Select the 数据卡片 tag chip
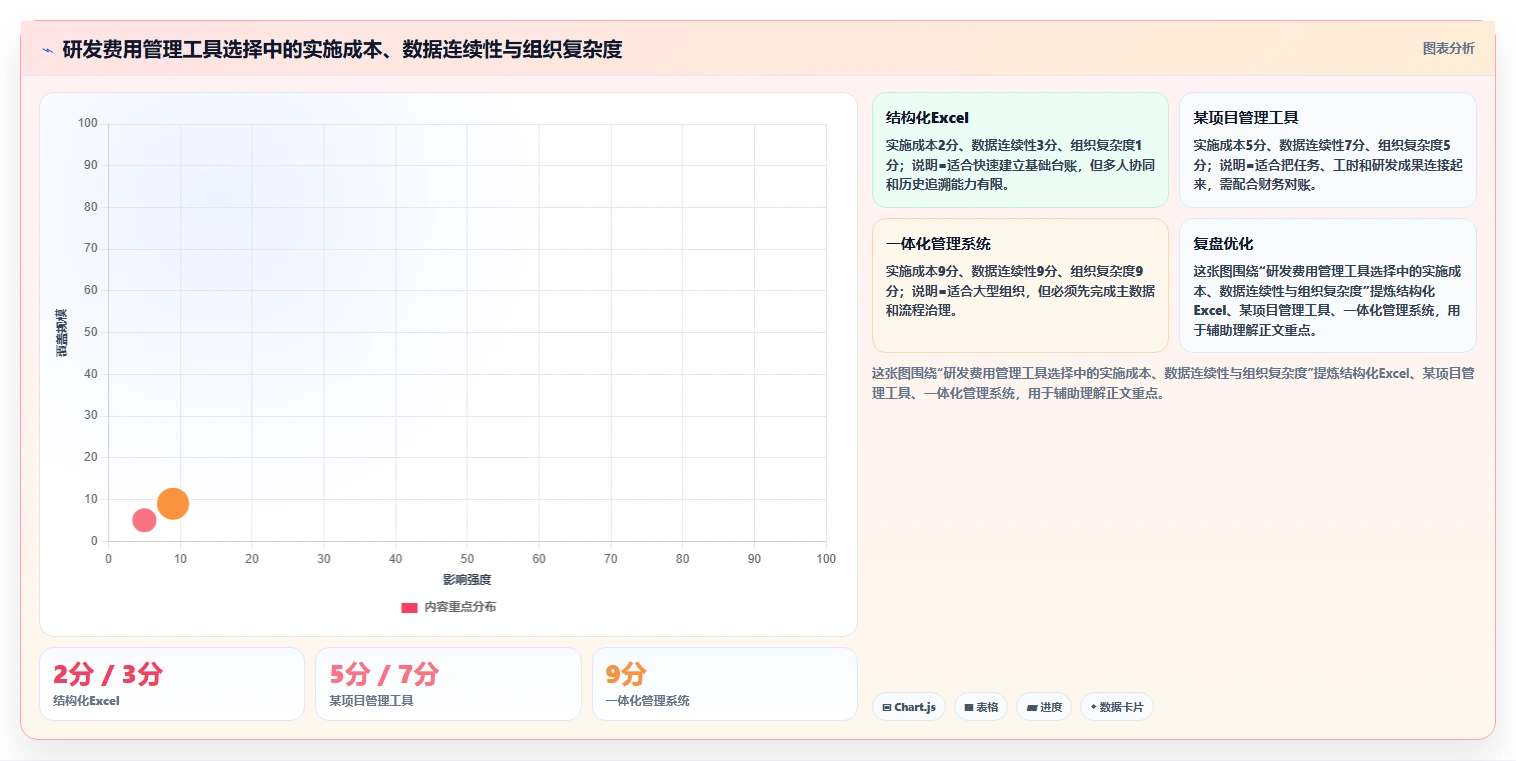The width and height of the screenshot is (1516, 761). (1117, 707)
